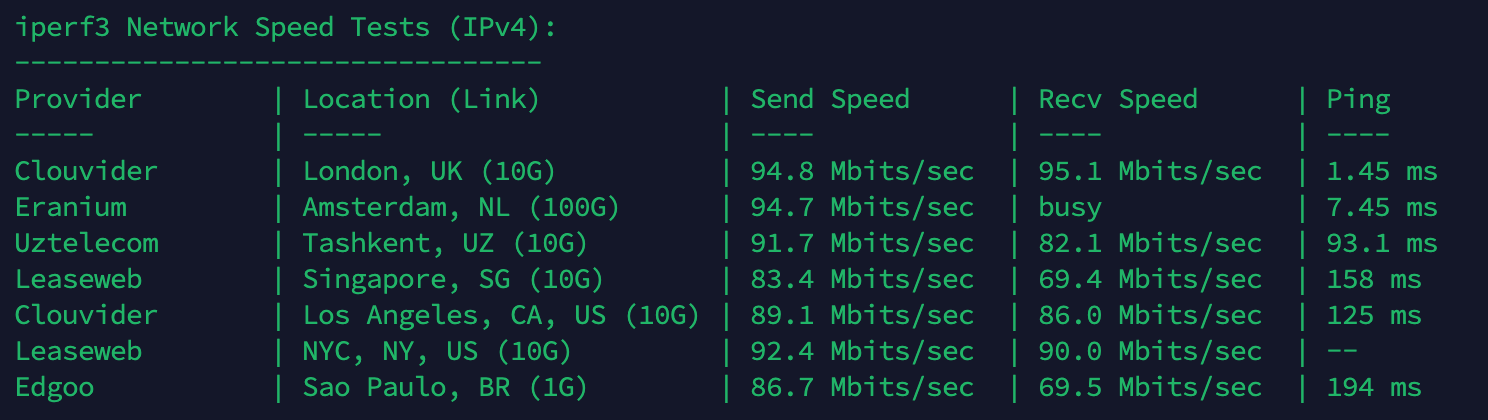Click 'Tashkent, UZ (10G)' location
Screen dimensions: 1488x420
tap(445, 243)
